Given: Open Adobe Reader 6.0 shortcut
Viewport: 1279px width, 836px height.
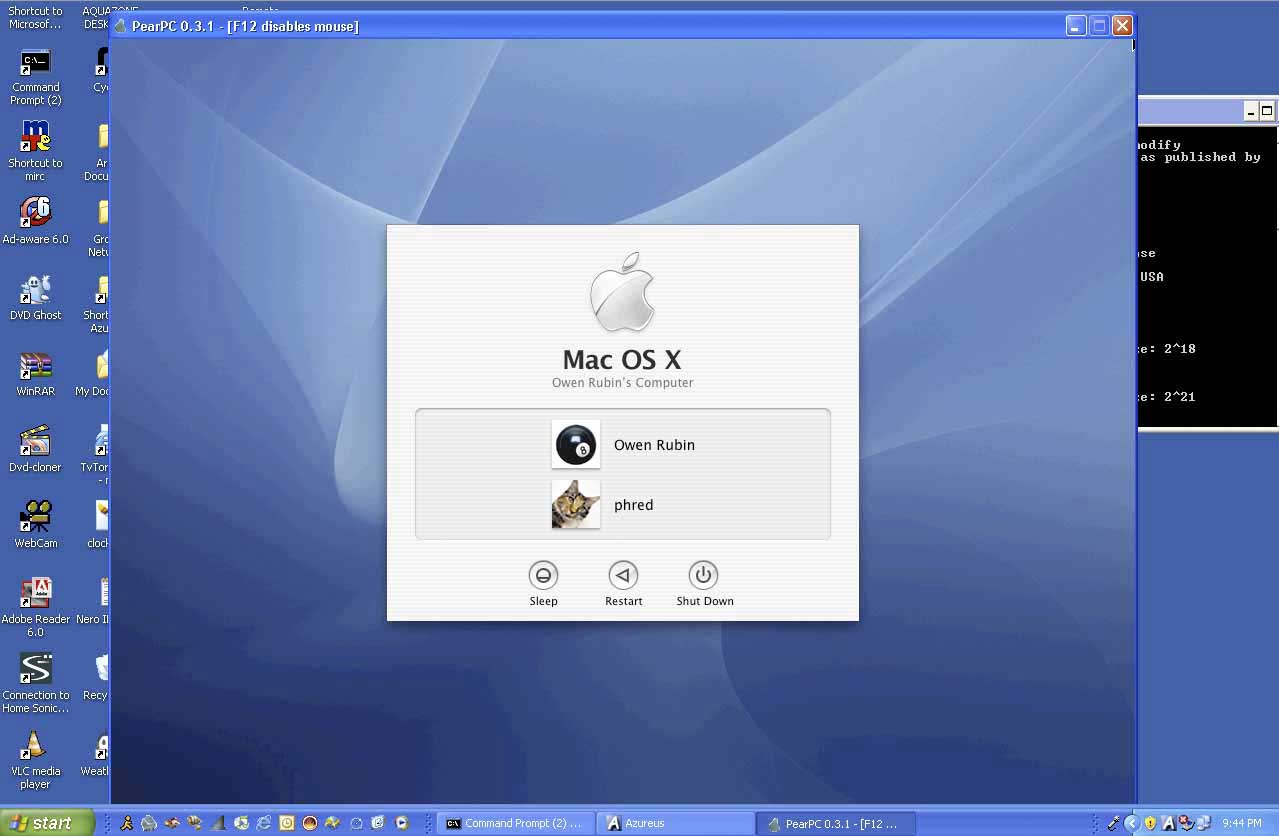Looking at the screenshot, I should (36, 594).
